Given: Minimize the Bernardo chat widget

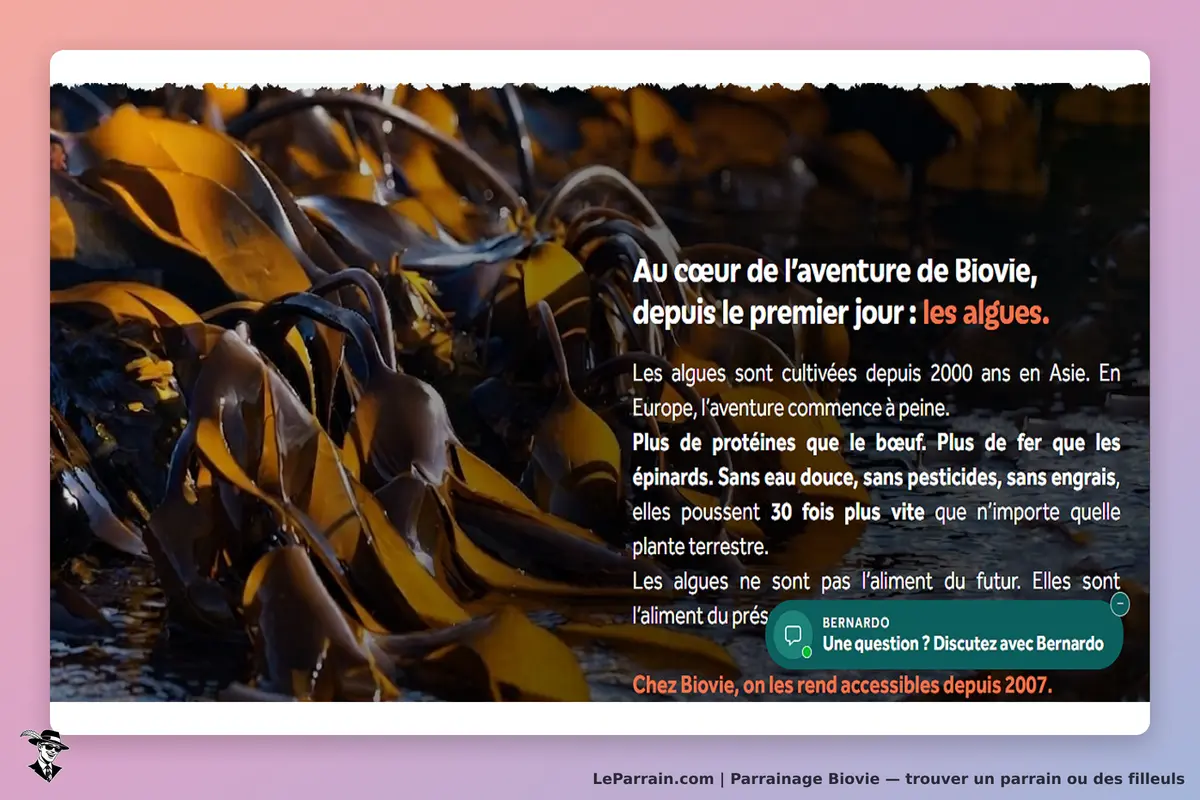Looking at the screenshot, I should (1120, 603).
